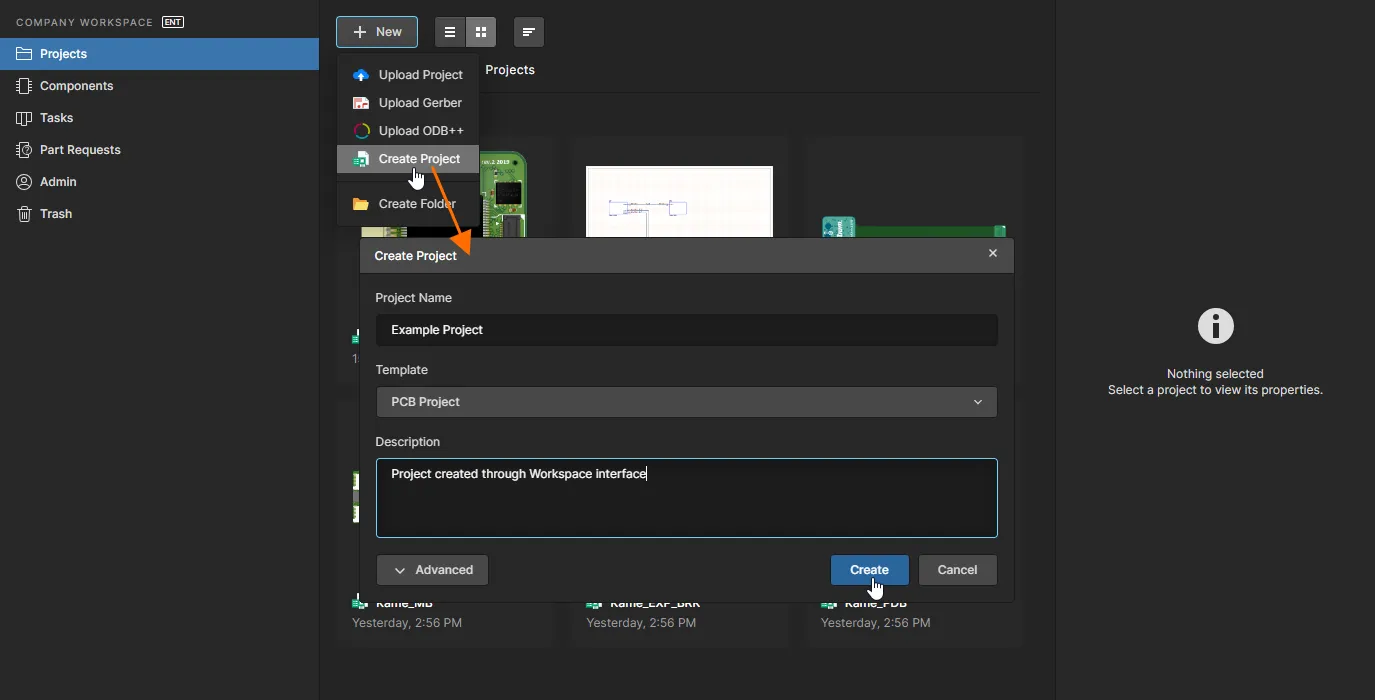Screen dimensions: 1375x700
Task: Click the Create Folder yellow folder icon
Action: [x=361, y=204]
